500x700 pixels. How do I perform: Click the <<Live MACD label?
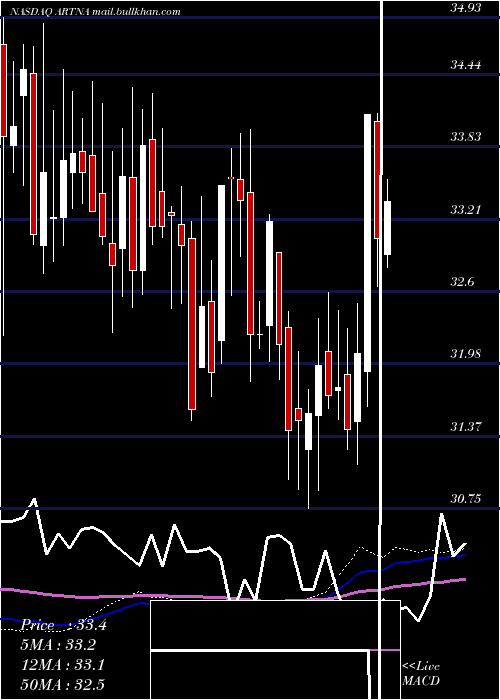(421, 673)
